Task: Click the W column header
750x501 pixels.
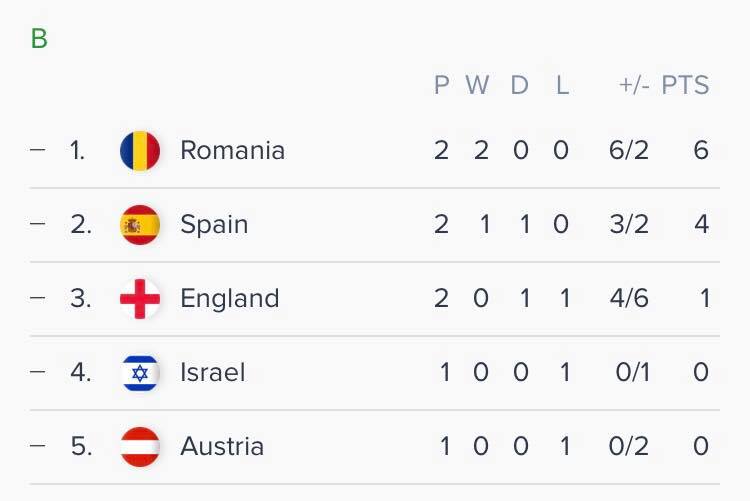Action: (478, 86)
